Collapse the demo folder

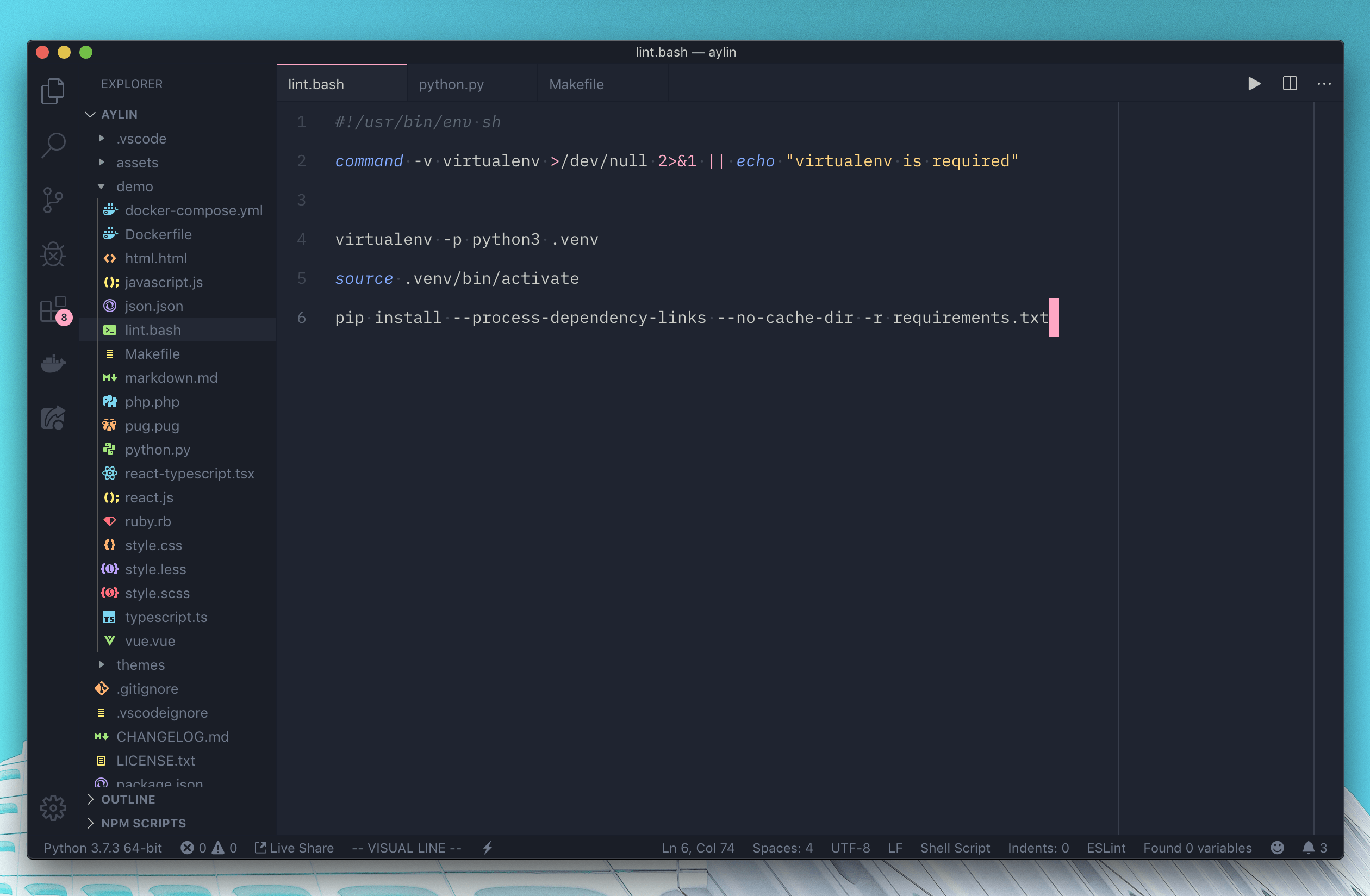[x=134, y=186]
